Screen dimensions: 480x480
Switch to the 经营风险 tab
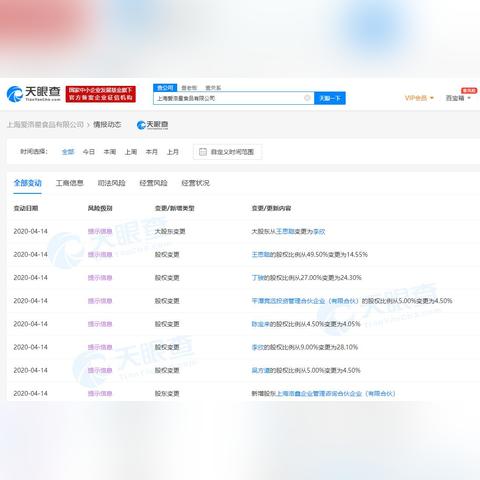153,183
